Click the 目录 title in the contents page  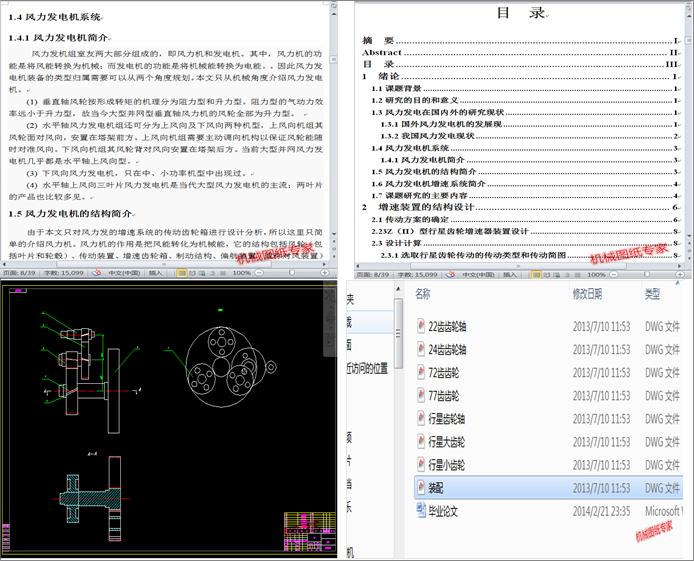pos(520,12)
